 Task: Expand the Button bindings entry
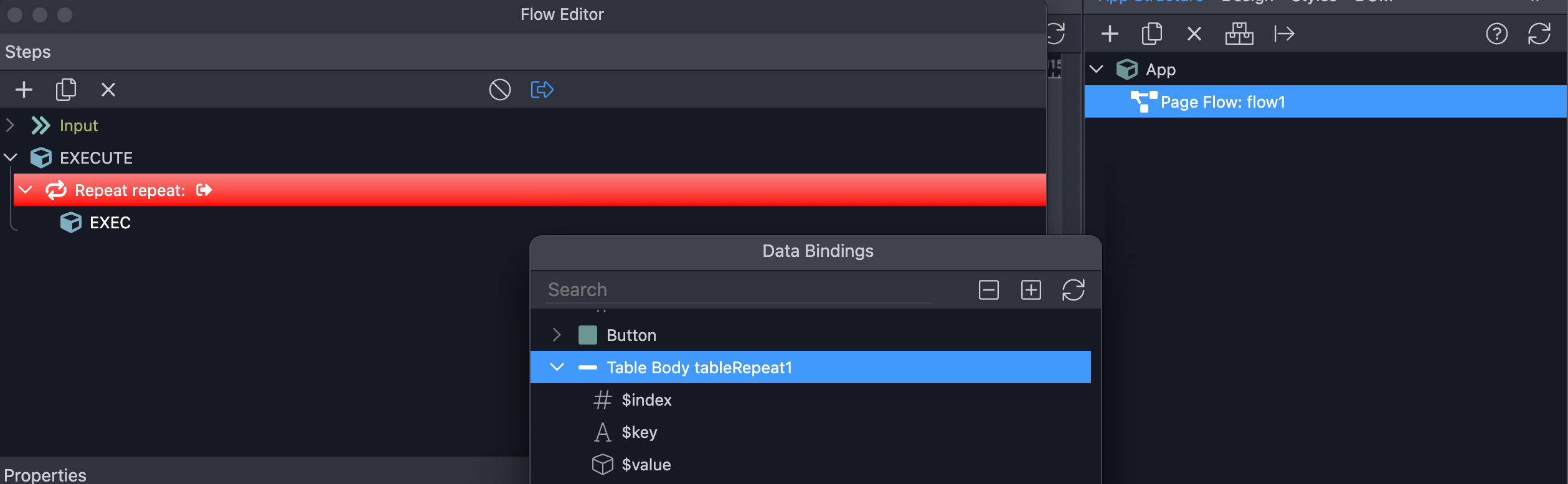(556, 335)
